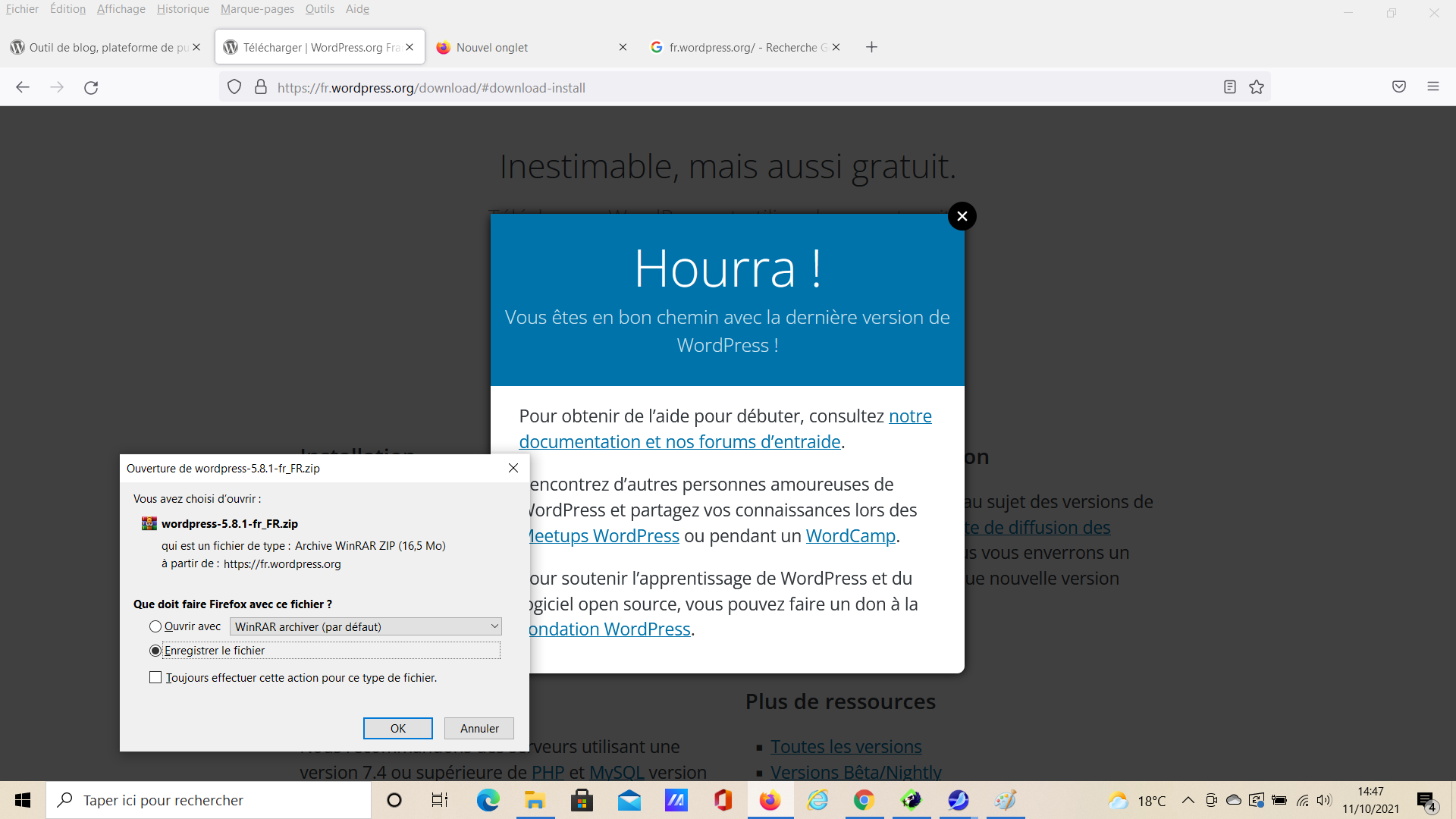Click Cortana circle icon on taskbar
Image resolution: width=1456 pixels, height=819 pixels.
(x=394, y=800)
